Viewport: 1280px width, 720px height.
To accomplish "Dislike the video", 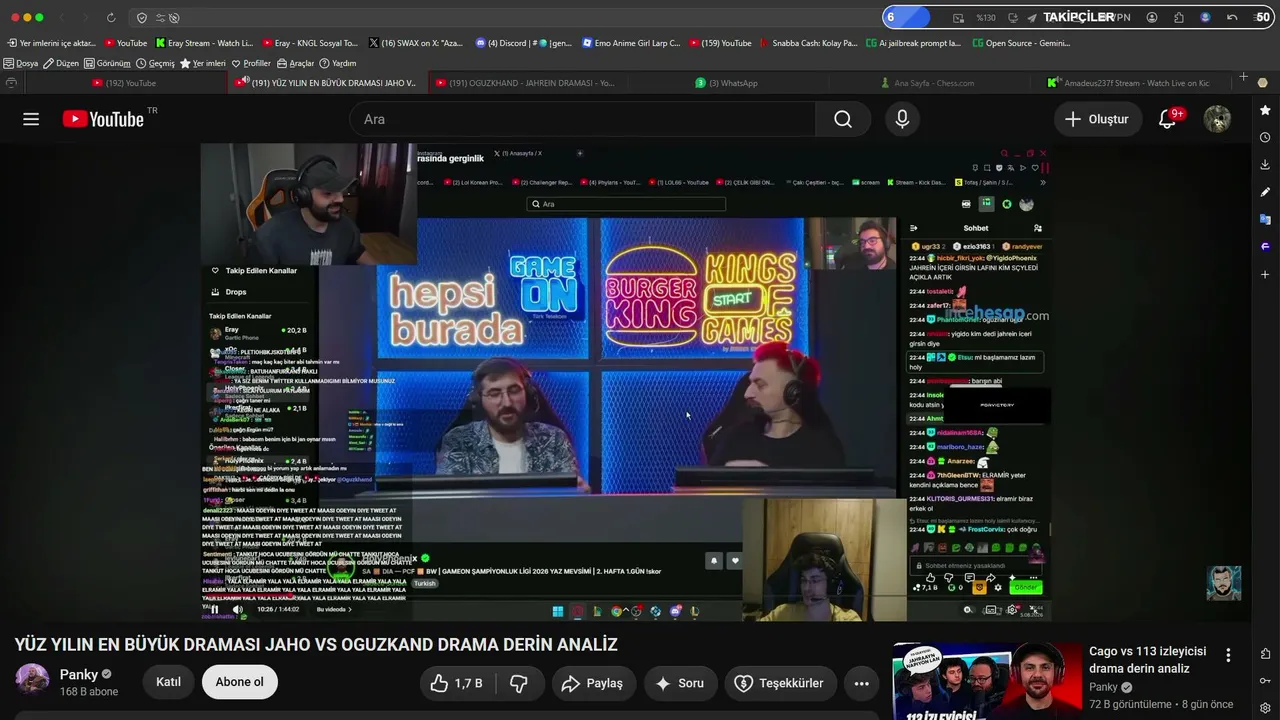I will [519, 683].
